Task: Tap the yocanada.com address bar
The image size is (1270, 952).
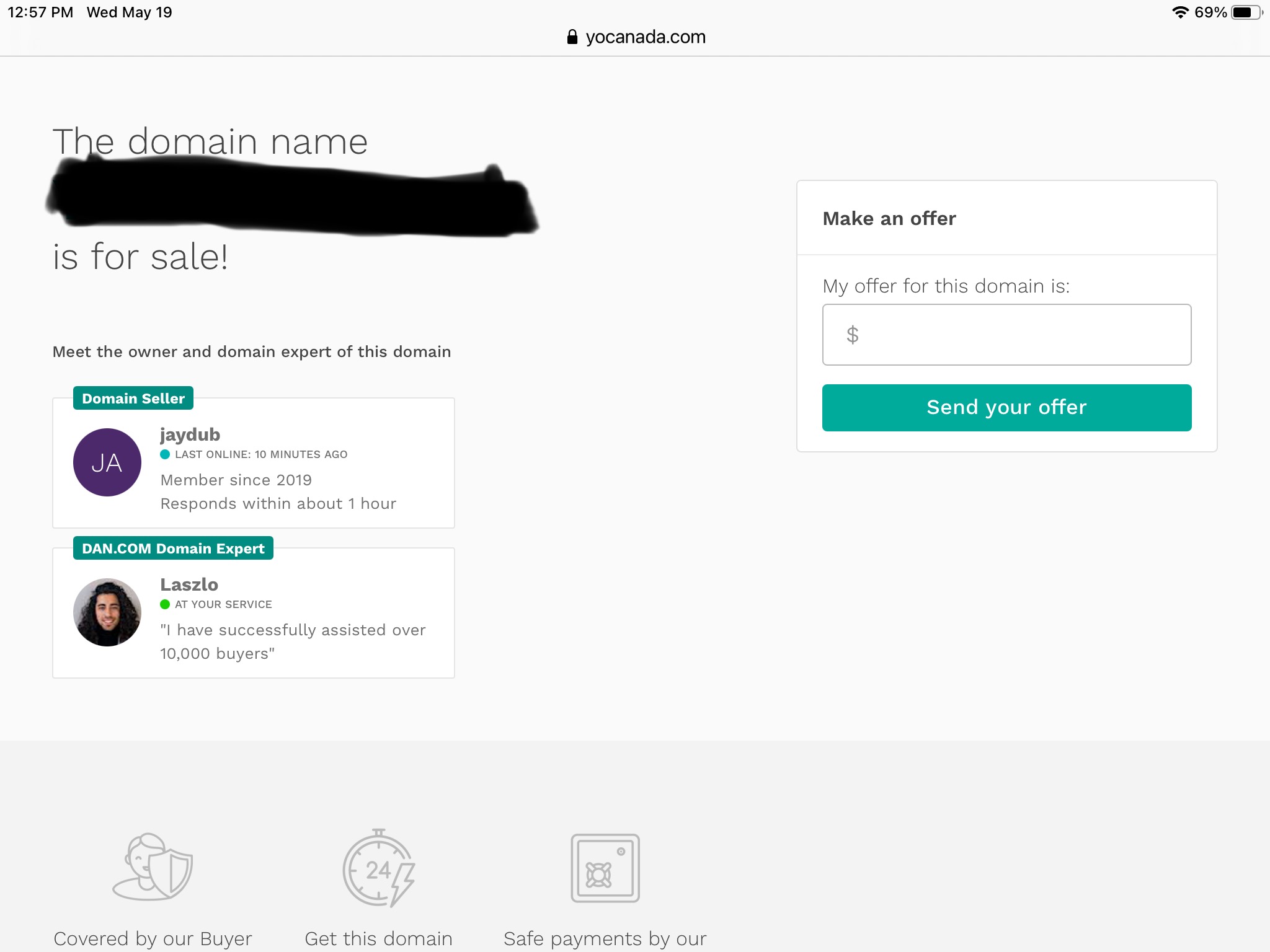Action: coord(636,37)
